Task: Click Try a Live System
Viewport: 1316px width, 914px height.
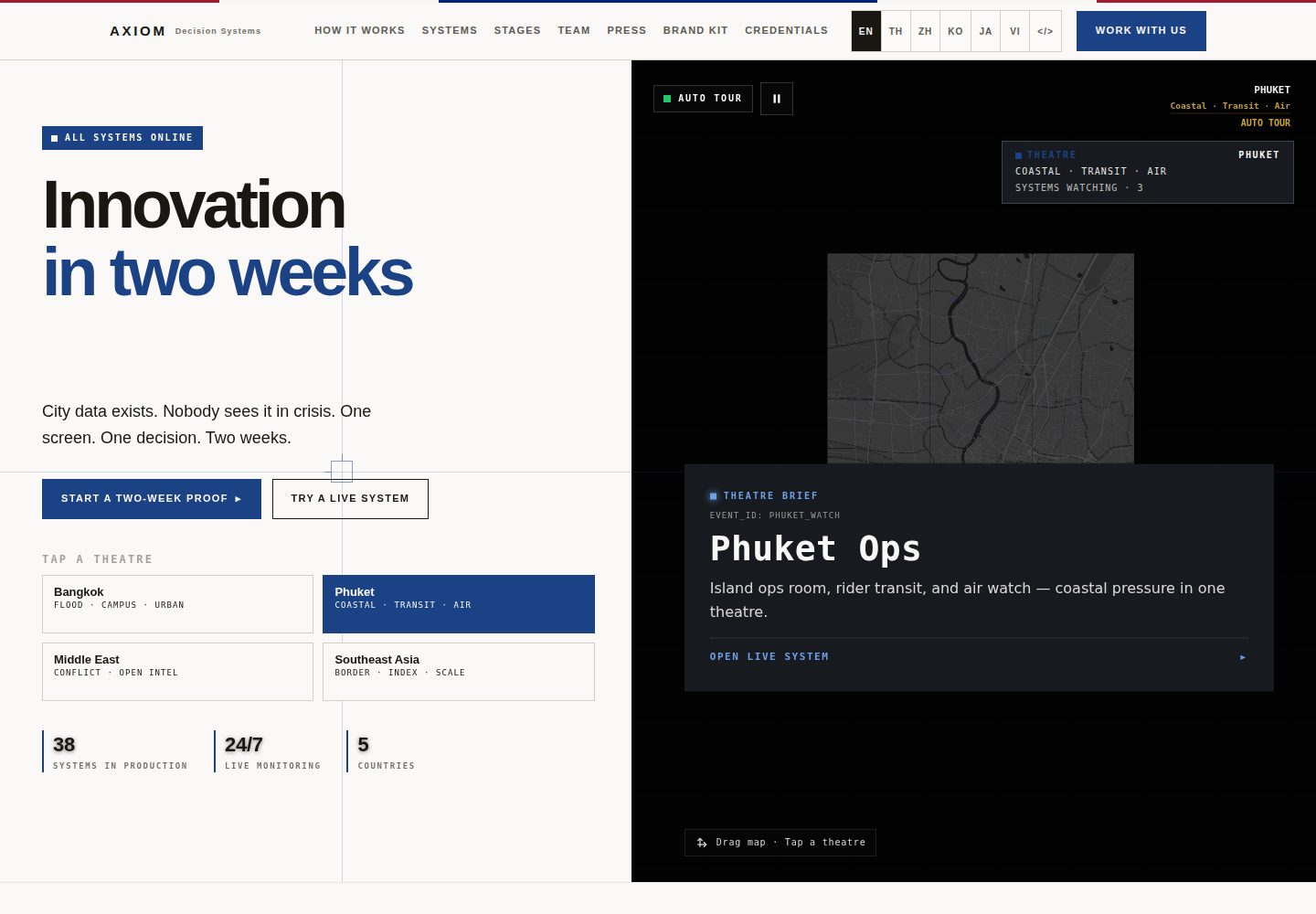Action: pyautogui.click(x=350, y=499)
